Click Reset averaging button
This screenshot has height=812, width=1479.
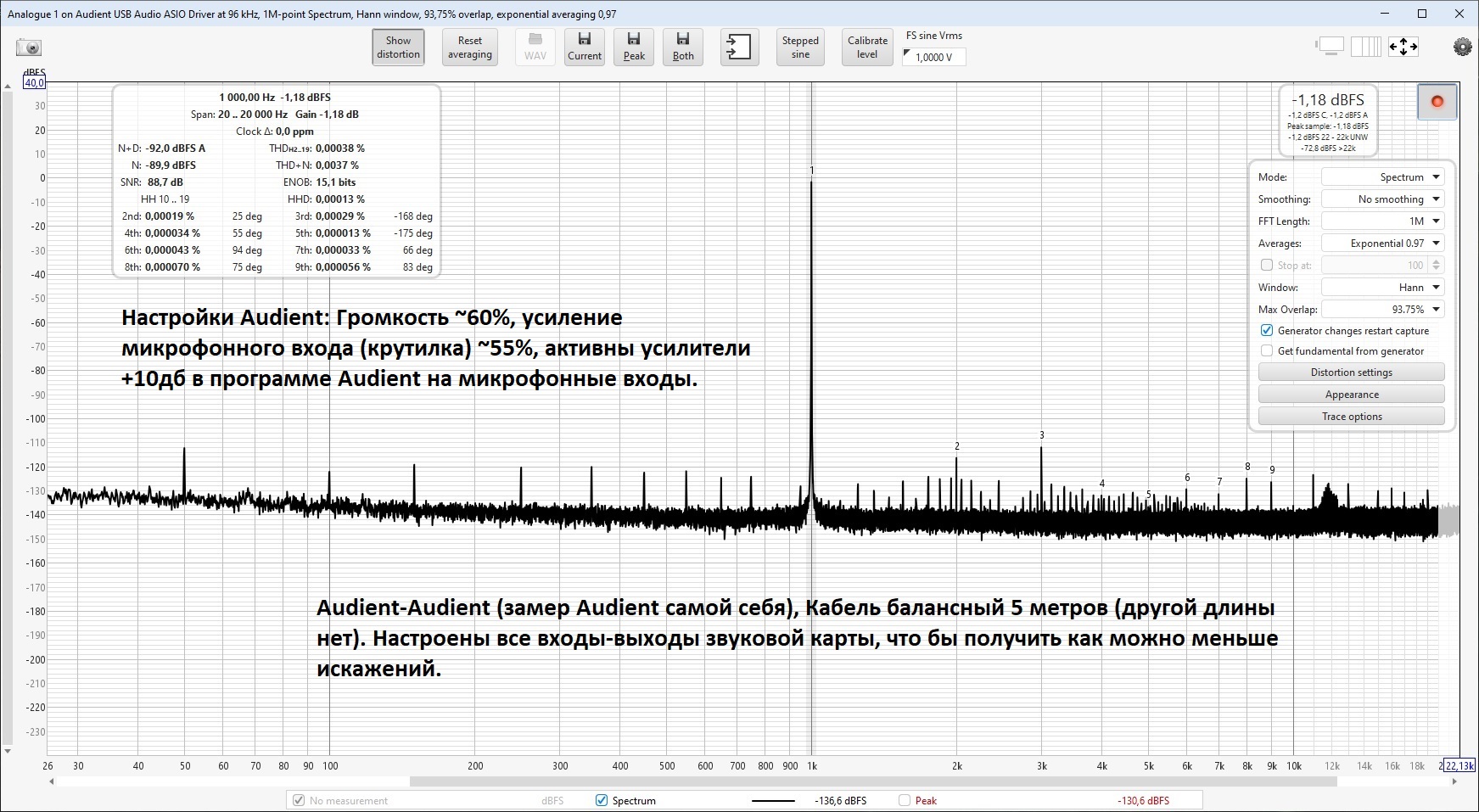click(469, 48)
